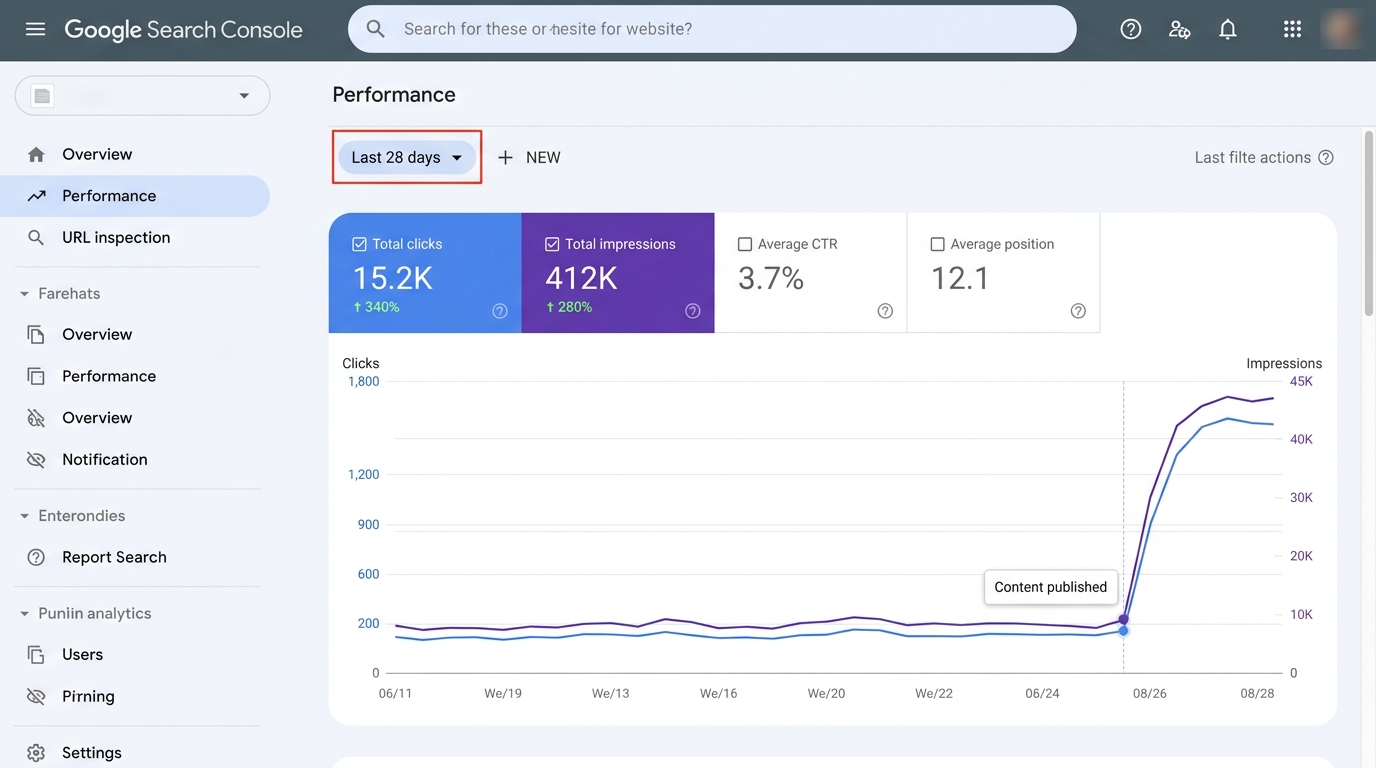Go to Settings in the sidebar
The image size is (1376, 768).
91,752
